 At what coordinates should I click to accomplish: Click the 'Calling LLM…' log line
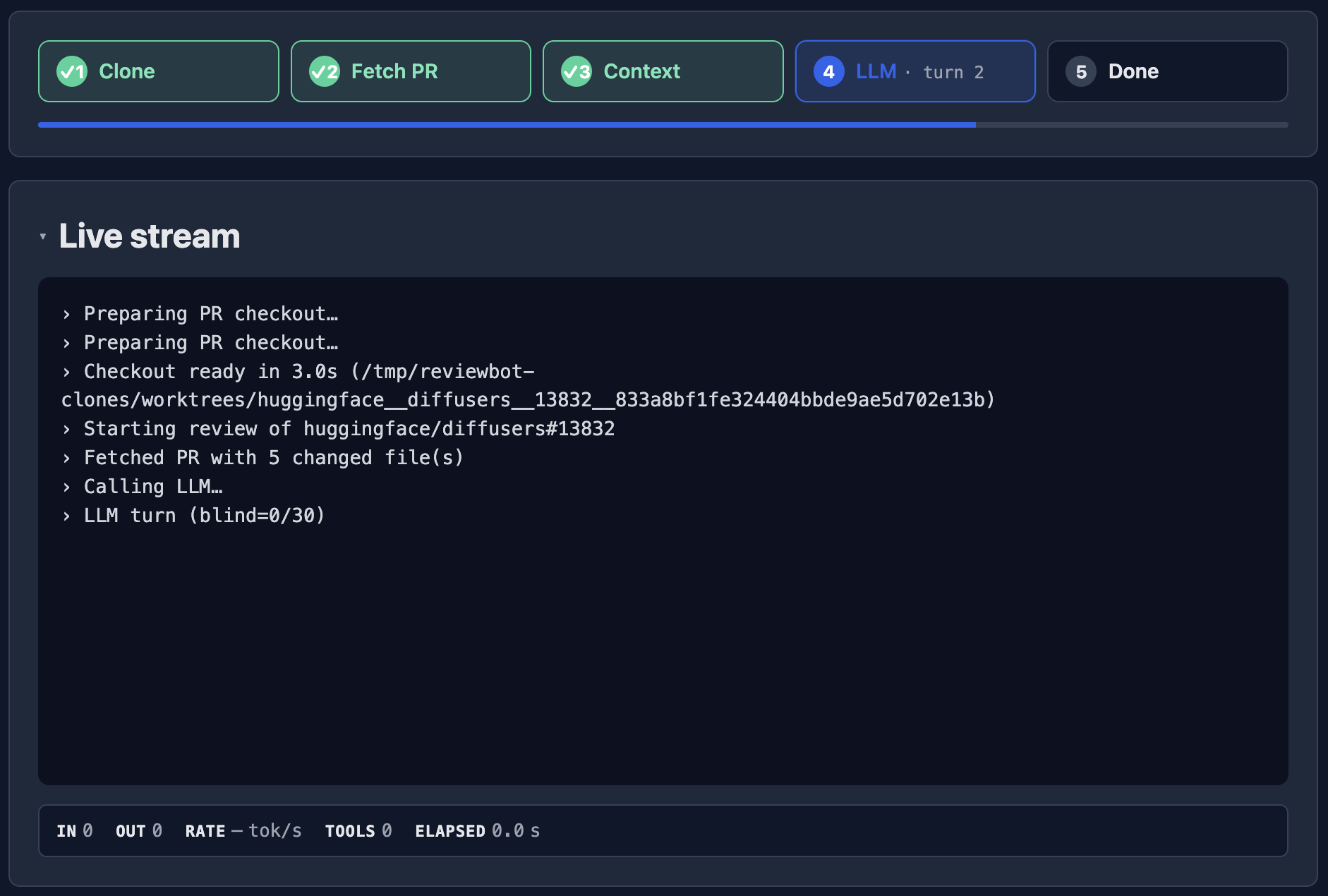143,487
